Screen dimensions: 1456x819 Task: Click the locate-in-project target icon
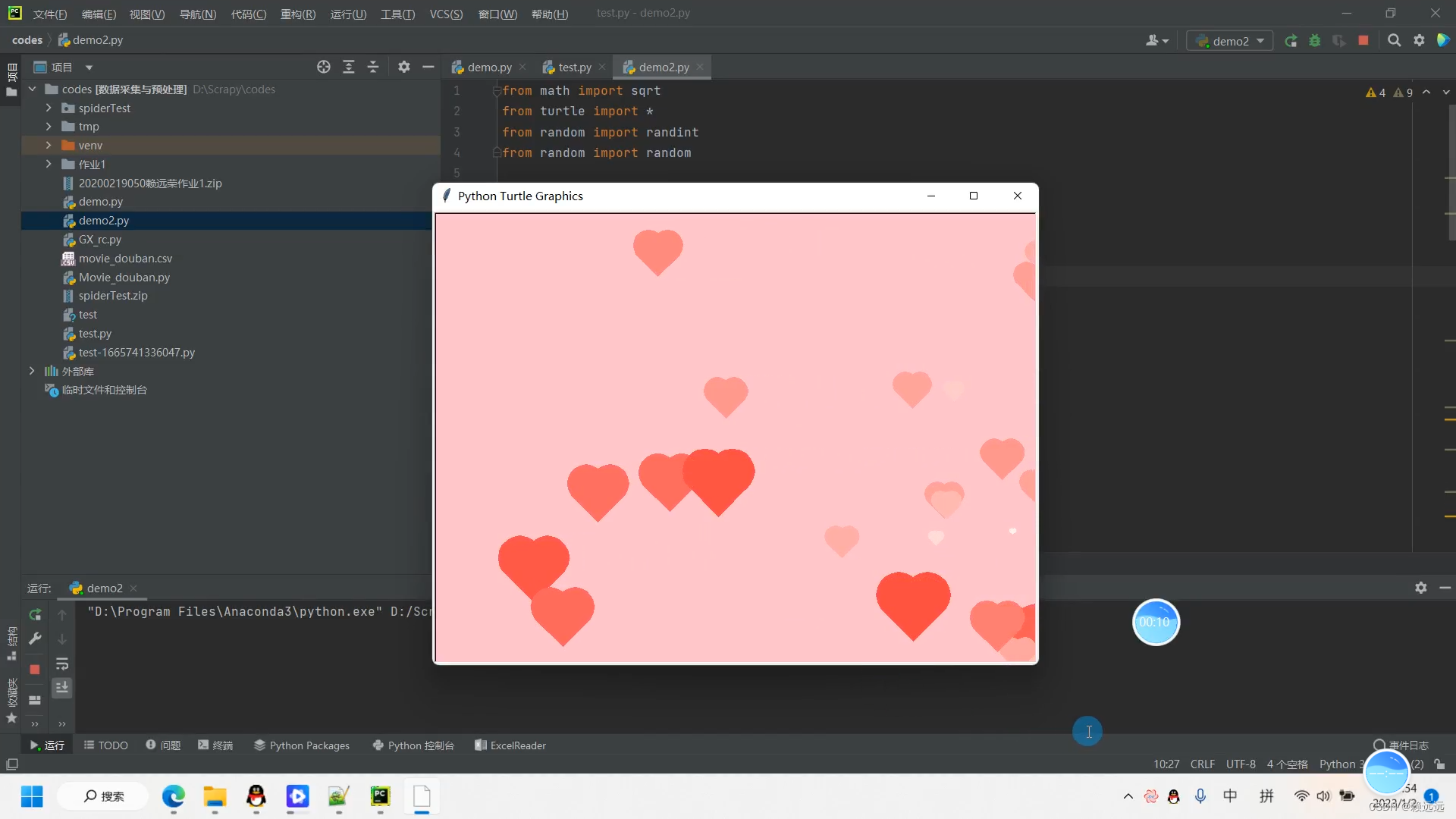324,67
